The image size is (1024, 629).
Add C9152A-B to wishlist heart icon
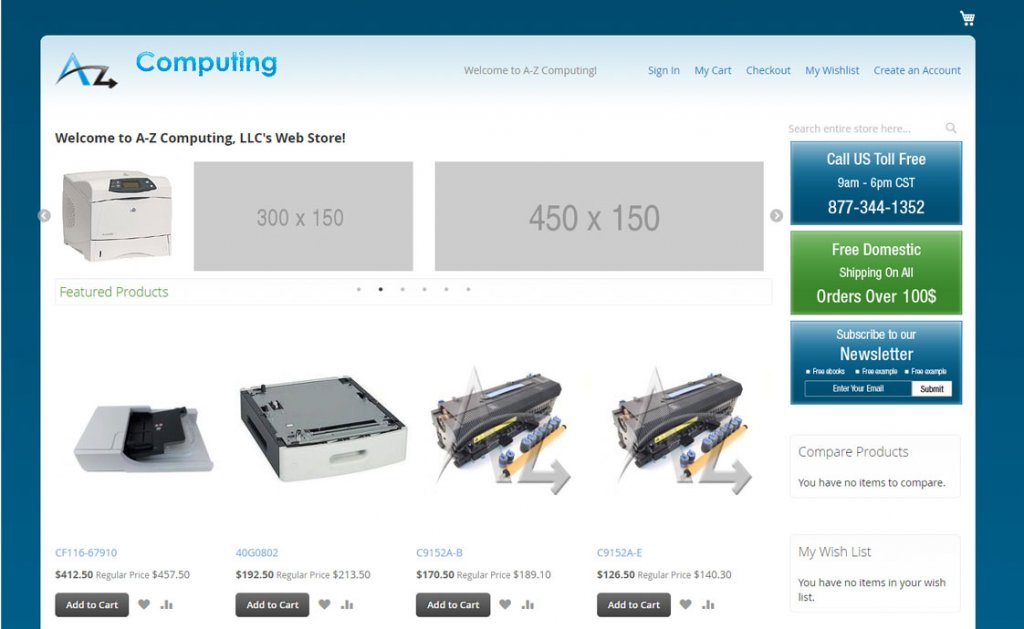click(505, 604)
